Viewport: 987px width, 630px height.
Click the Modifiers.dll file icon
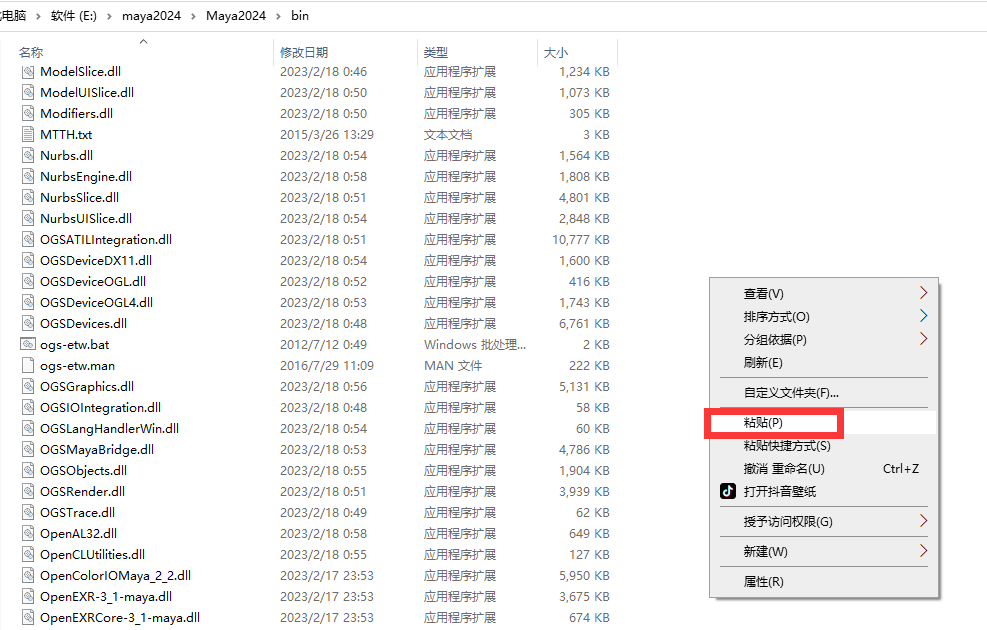tap(28, 113)
